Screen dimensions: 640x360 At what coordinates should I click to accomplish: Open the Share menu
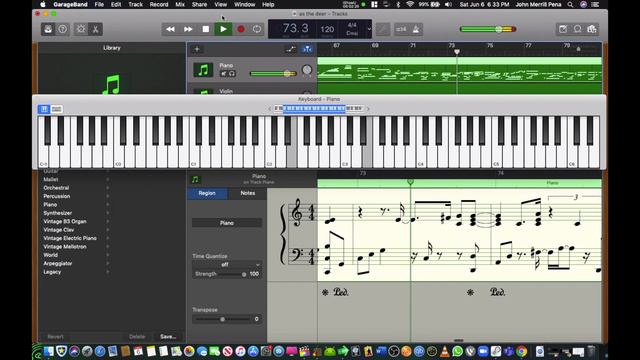click(x=199, y=4)
